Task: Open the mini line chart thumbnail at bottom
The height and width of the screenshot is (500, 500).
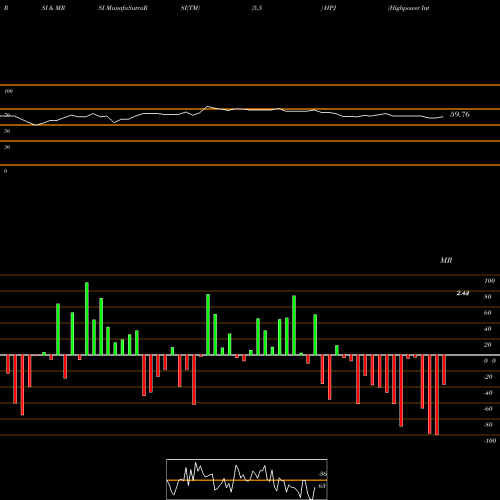Action: click(247, 479)
